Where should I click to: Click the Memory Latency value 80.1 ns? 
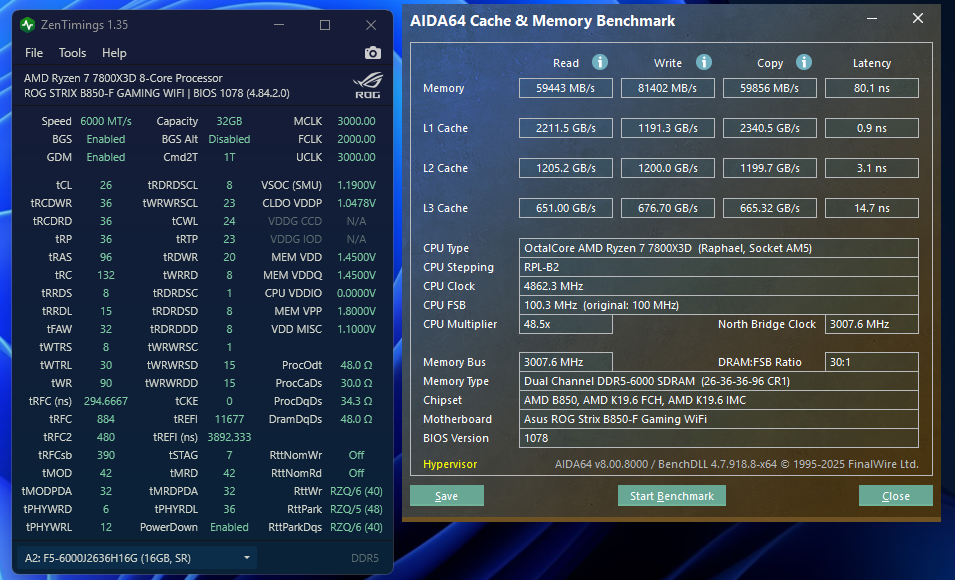872,88
